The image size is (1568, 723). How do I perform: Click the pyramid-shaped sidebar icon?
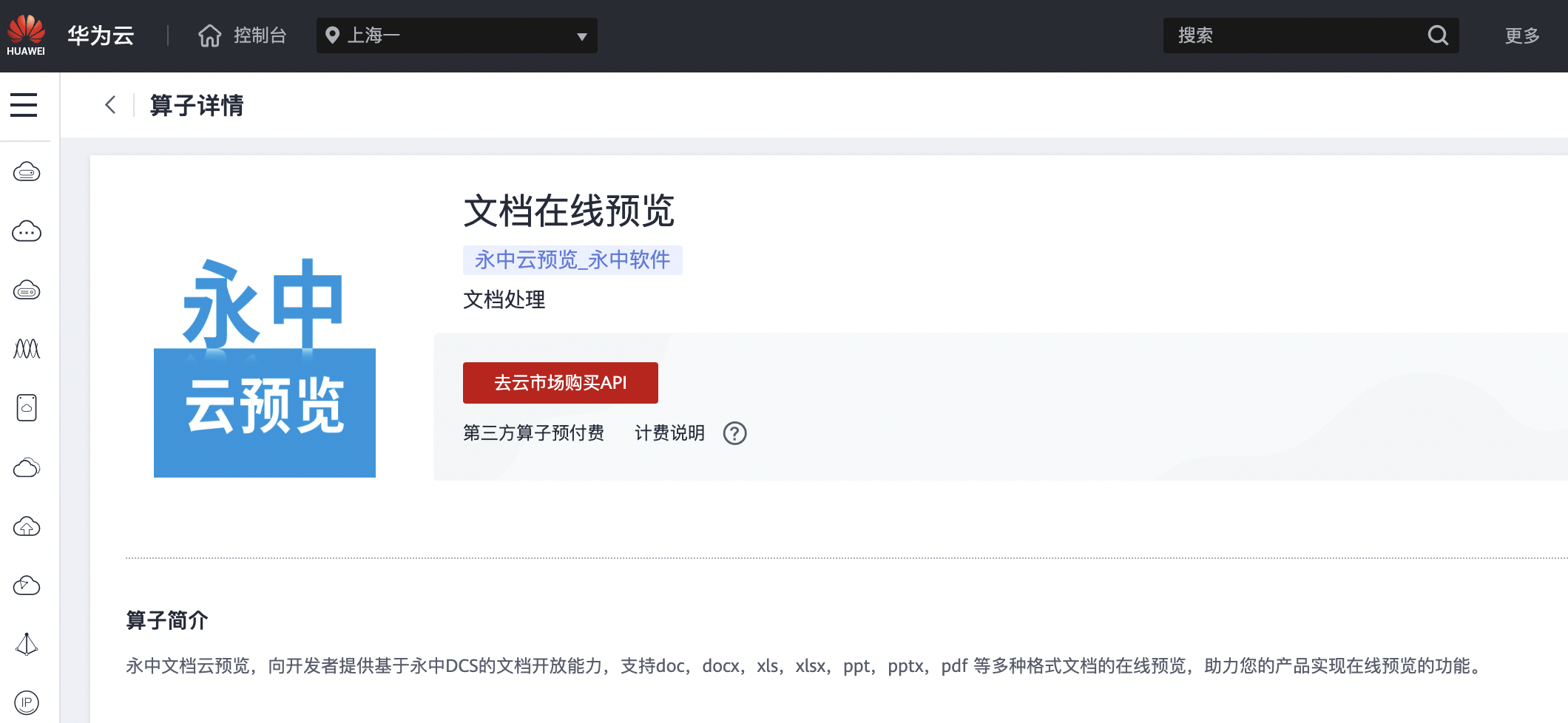point(27,644)
